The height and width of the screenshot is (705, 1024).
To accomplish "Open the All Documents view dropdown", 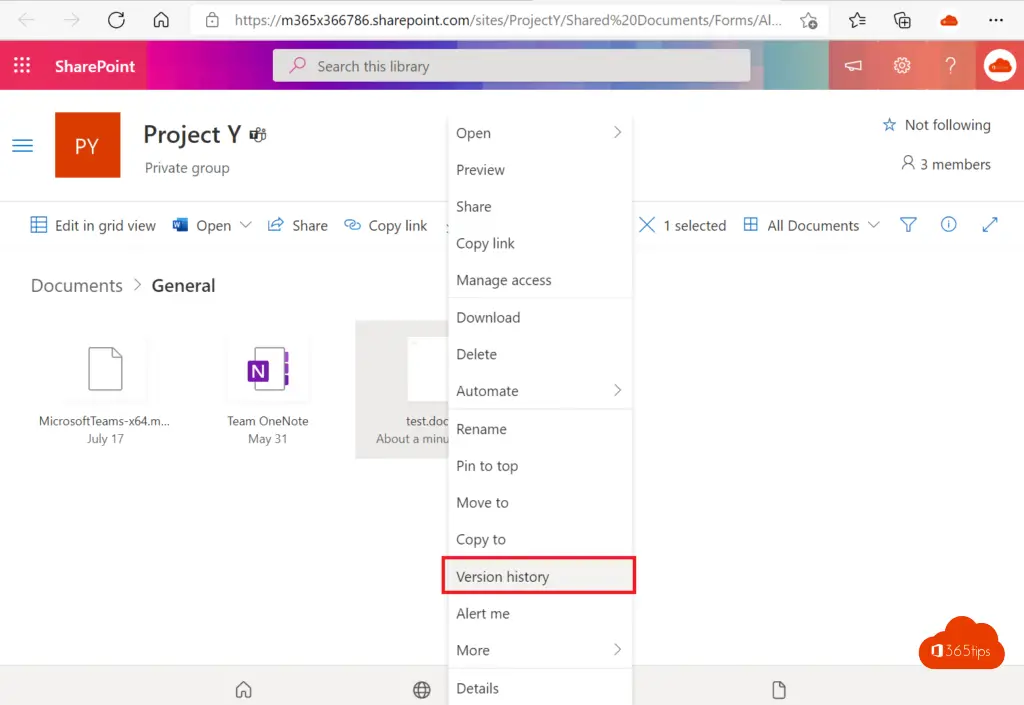I will pos(812,225).
